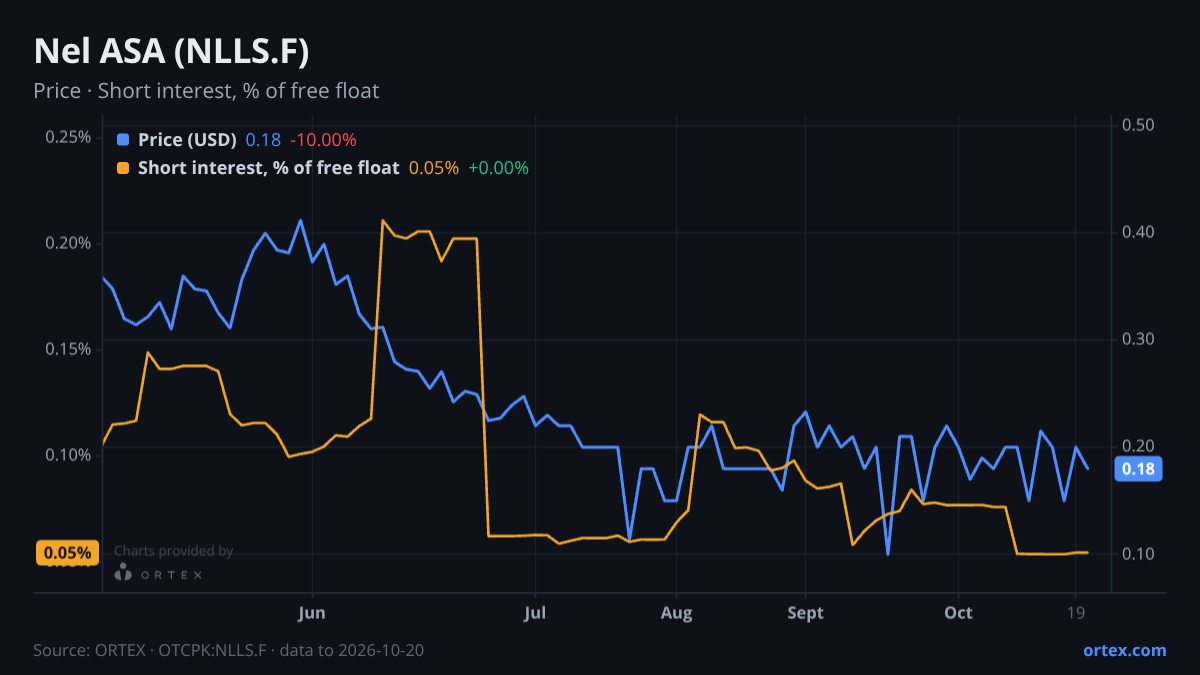Click the 0.25% left axis label
Screen dimensions: 1200x675
pos(68,137)
